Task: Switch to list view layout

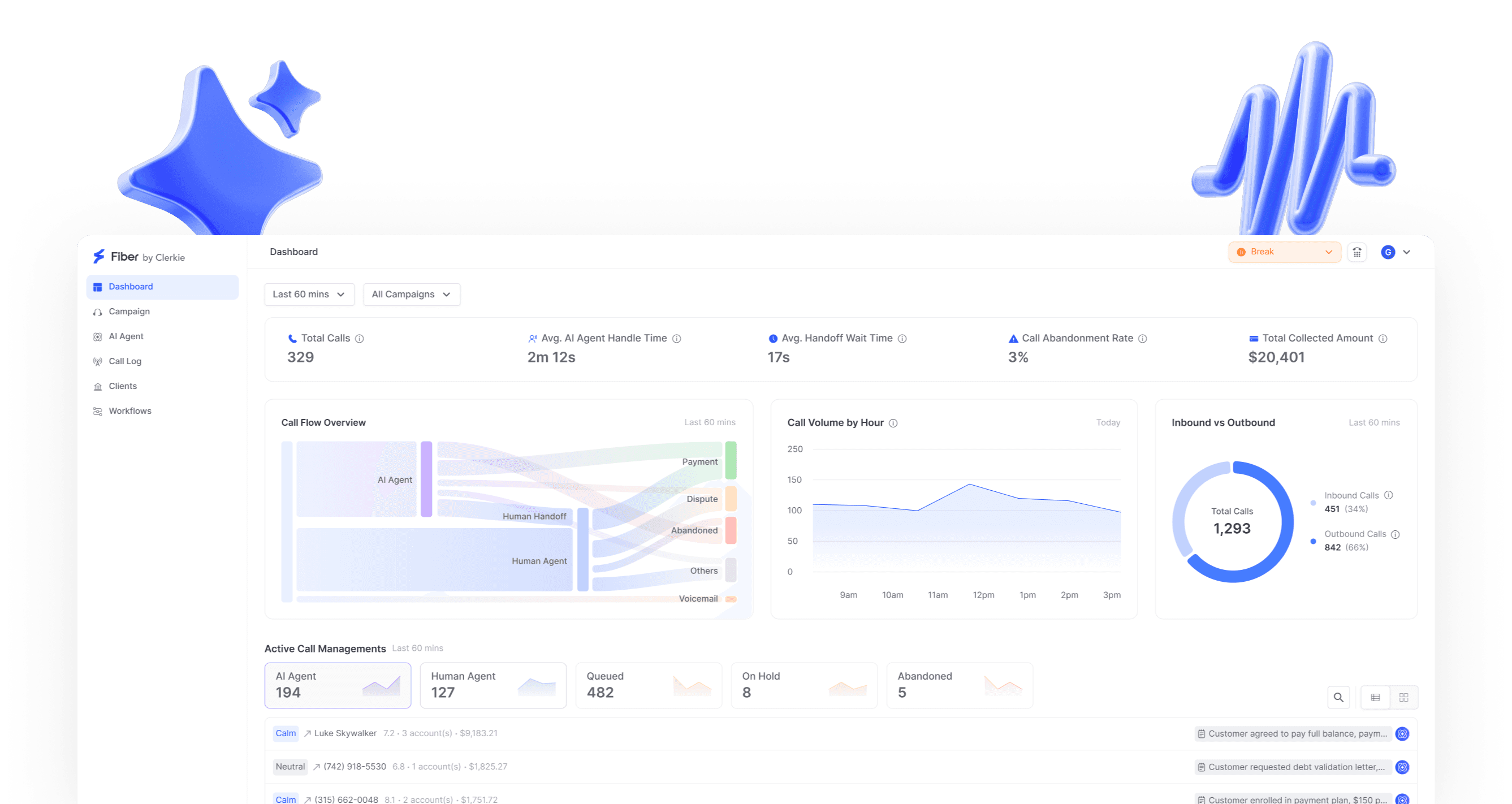Action: [x=1375, y=697]
